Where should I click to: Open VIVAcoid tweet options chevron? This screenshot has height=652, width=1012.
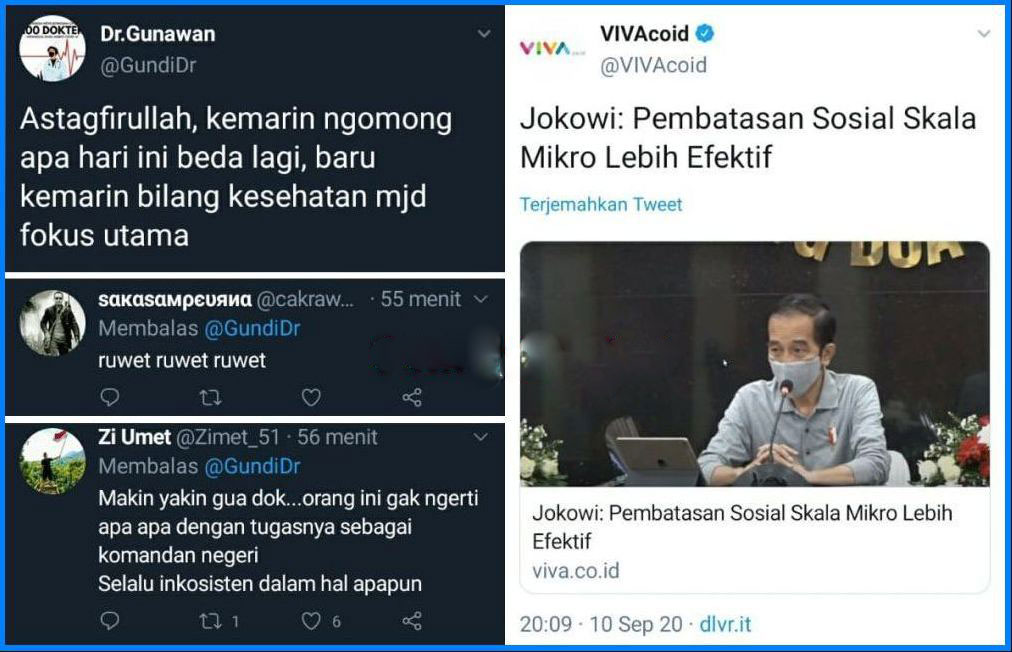click(x=984, y=34)
